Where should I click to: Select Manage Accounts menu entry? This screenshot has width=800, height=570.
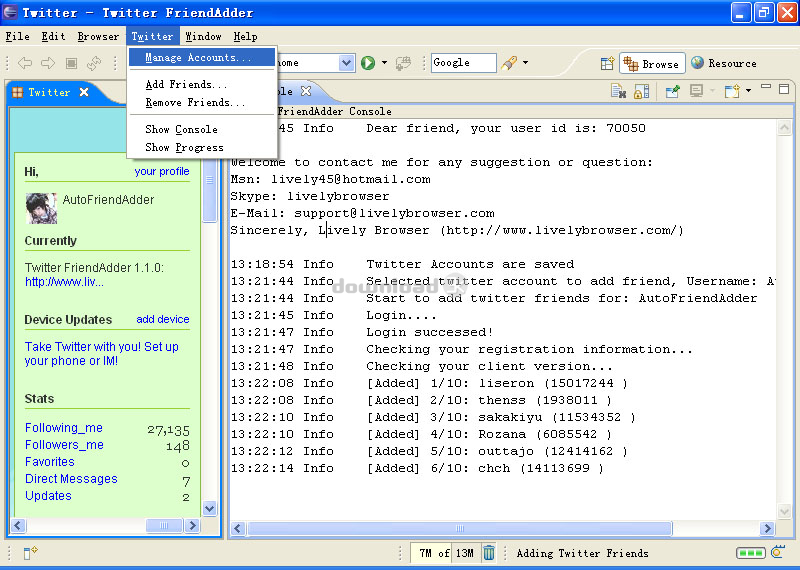pyautogui.click(x=198, y=58)
